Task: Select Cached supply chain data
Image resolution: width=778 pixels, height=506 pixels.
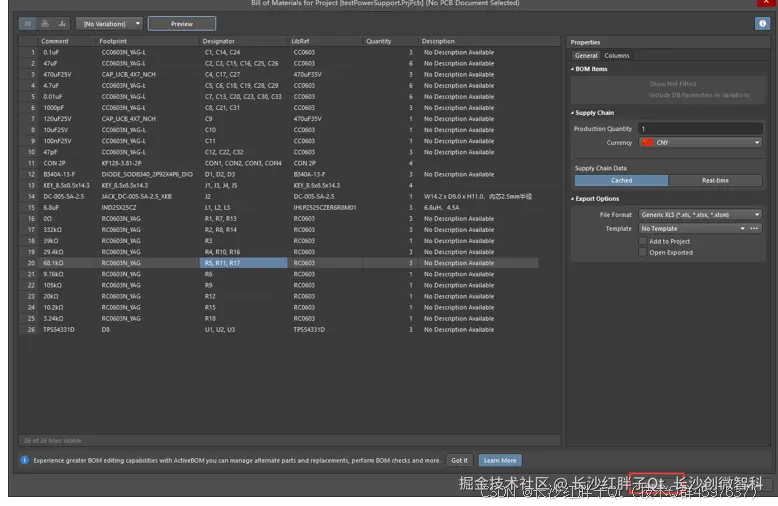Action: (x=621, y=180)
